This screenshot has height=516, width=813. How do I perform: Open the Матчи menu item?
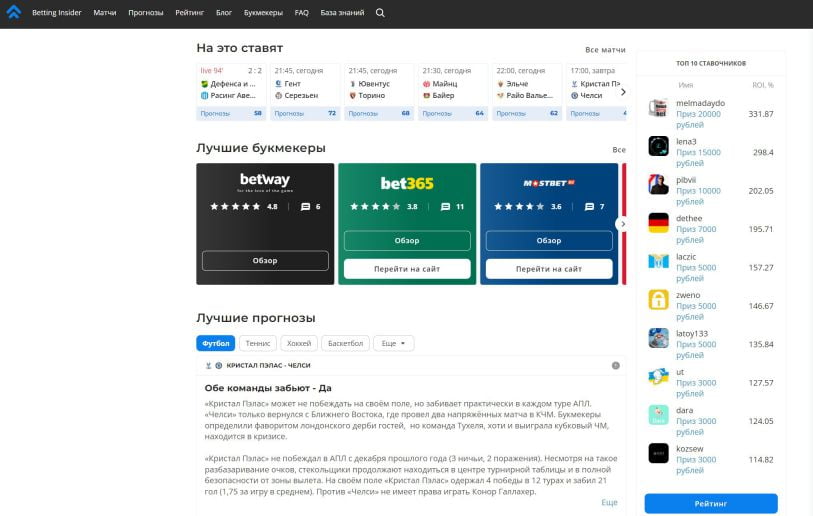coord(105,12)
